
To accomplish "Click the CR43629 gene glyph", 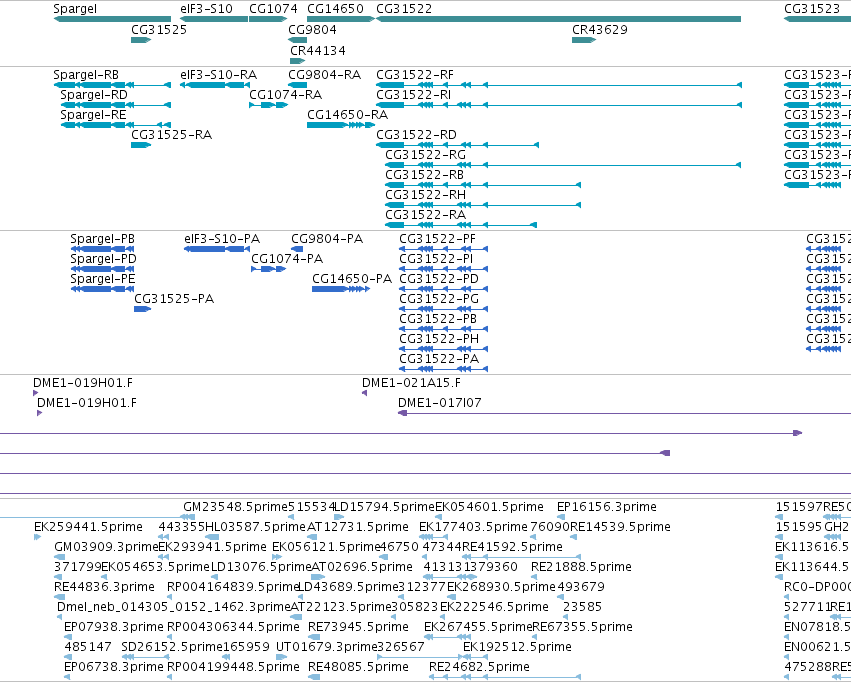I will pyautogui.click(x=584, y=40).
